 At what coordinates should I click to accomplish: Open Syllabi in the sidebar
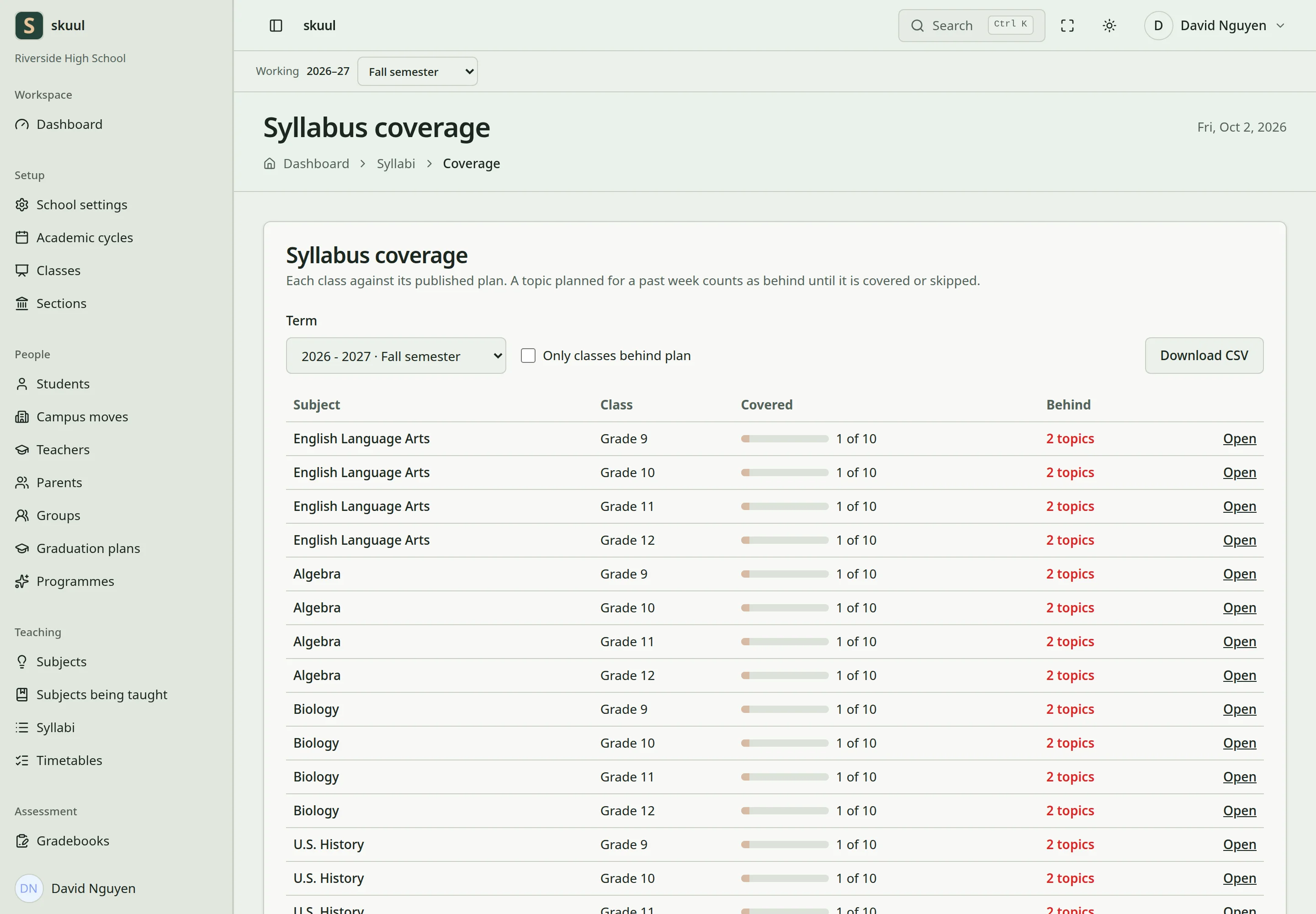[x=56, y=727]
